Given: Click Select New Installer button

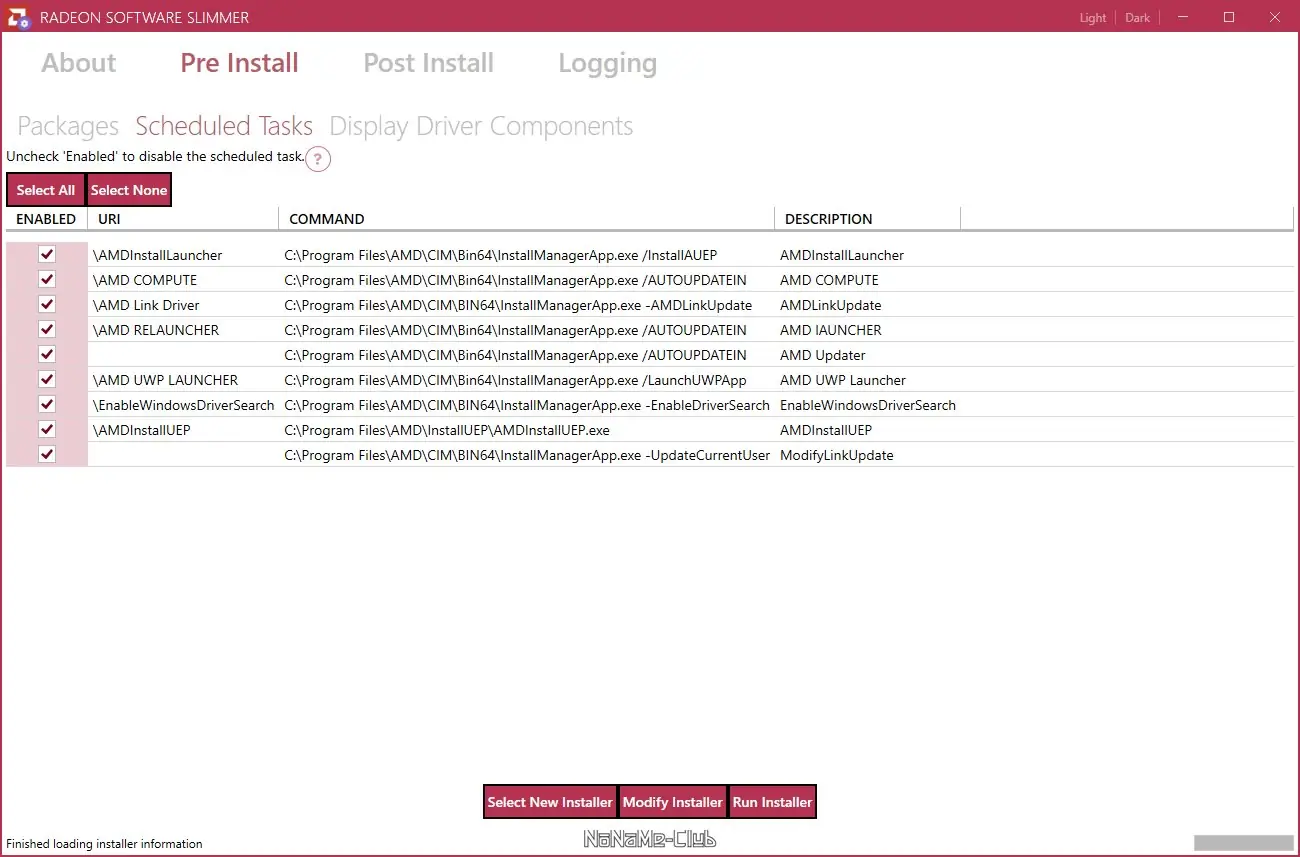Looking at the screenshot, I should pyautogui.click(x=550, y=802).
